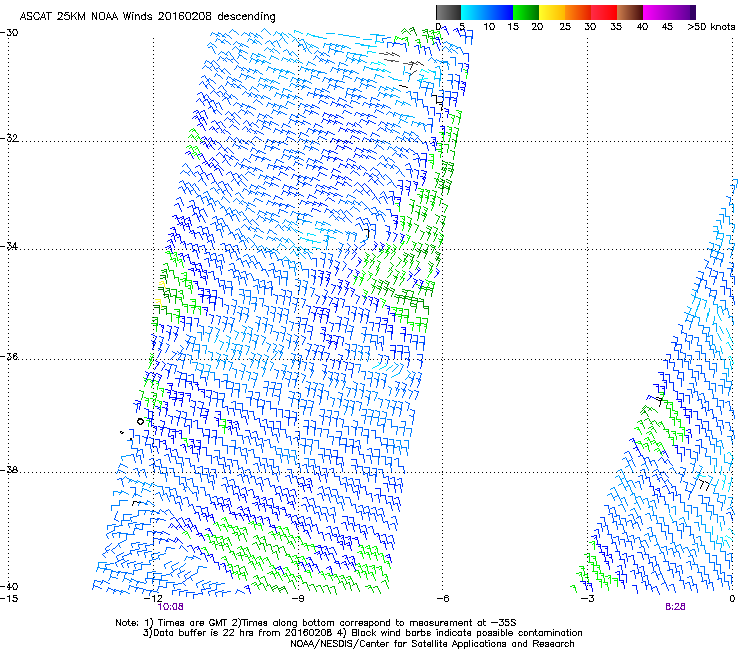Click the '-34' latitude axis label
740x650 pixels.
(x=10, y=246)
